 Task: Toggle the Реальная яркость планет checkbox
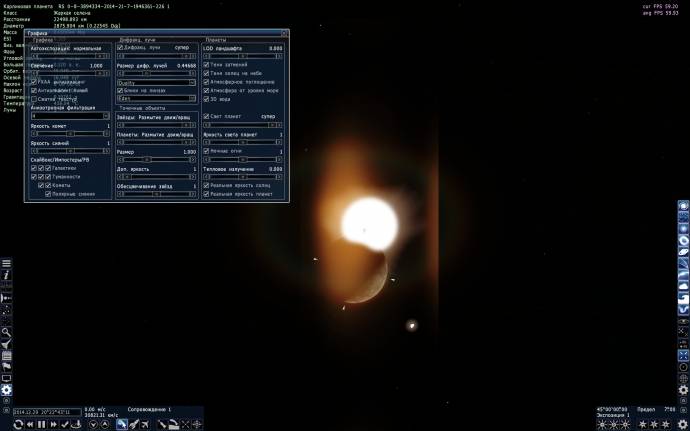[206, 194]
